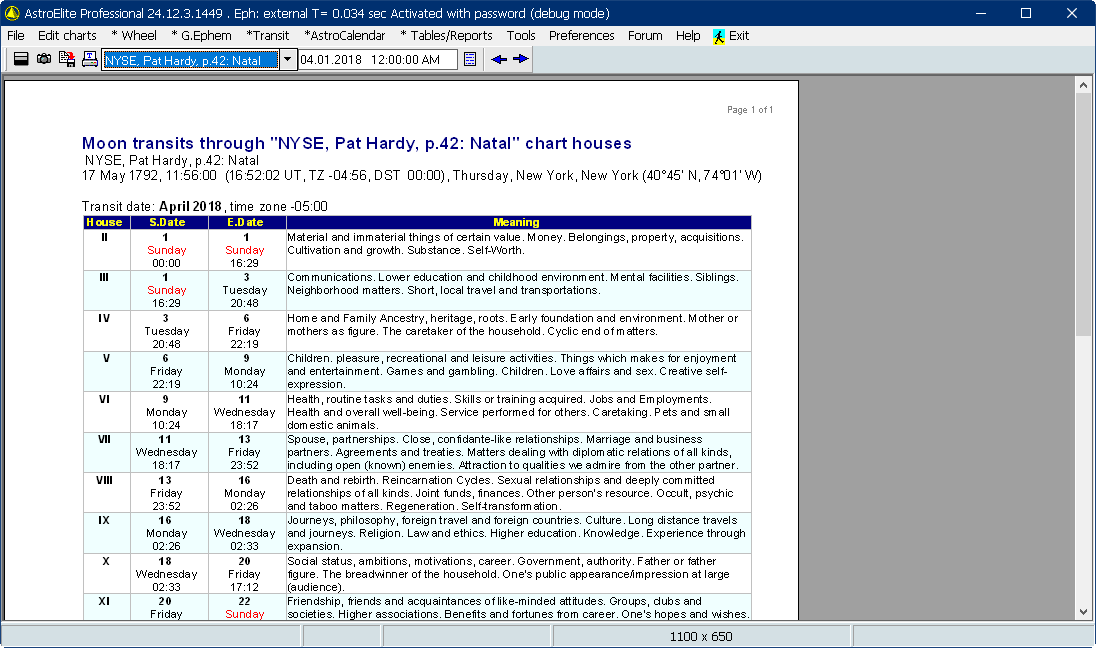Click house 'III' row label
This screenshot has height=648, width=1096.
click(x=104, y=278)
